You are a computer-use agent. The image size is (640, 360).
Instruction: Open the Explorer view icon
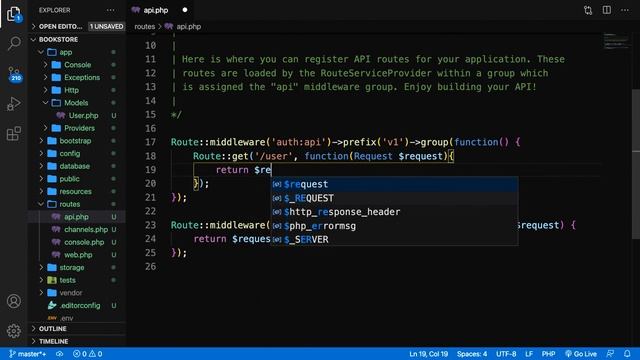tap(13, 14)
